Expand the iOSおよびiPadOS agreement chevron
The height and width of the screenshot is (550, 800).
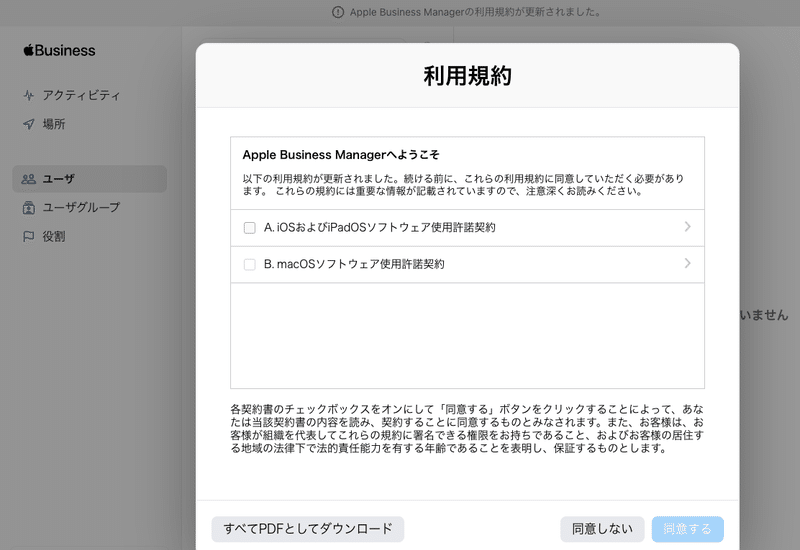(687, 227)
